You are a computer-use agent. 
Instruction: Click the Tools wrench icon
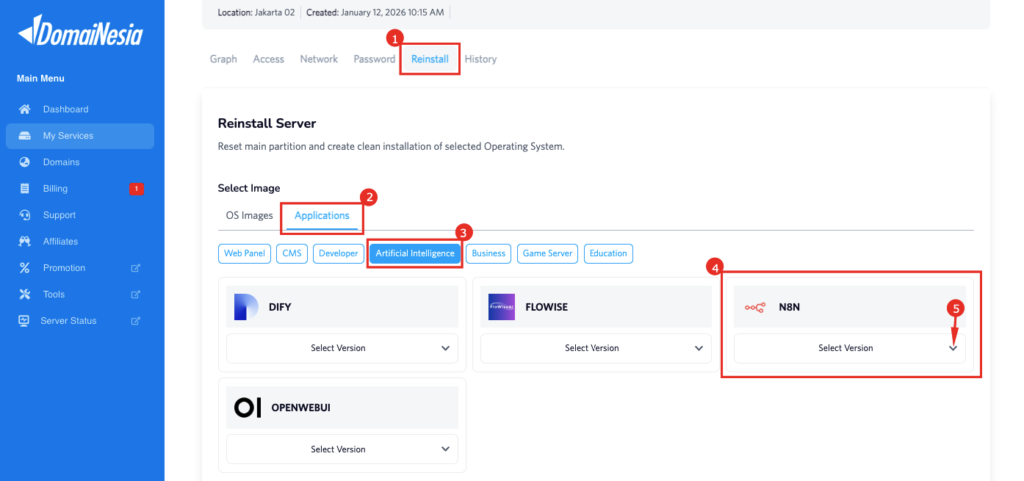click(25, 294)
